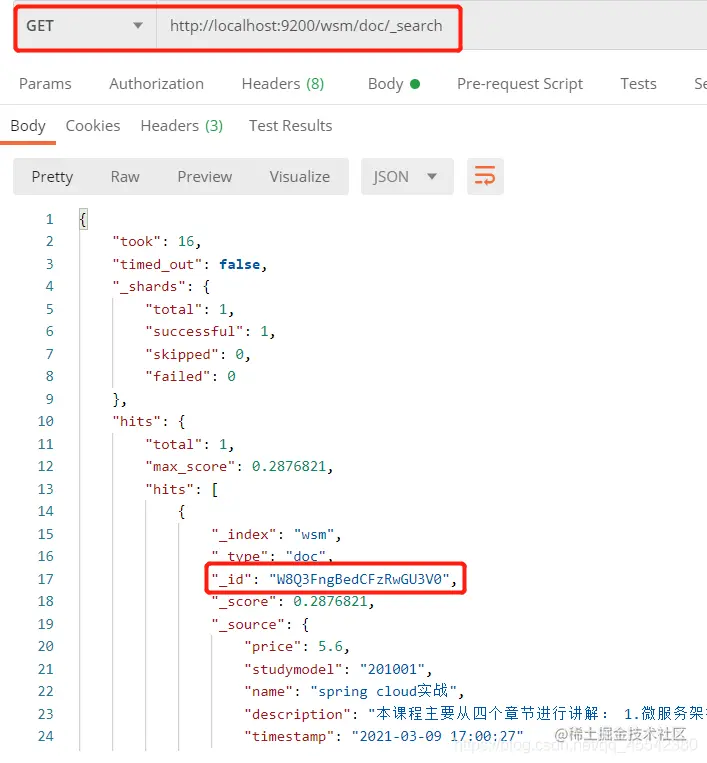This screenshot has width=707, height=763.
Task: Click the _score value on line 18
Action: (x=330, y=602)
